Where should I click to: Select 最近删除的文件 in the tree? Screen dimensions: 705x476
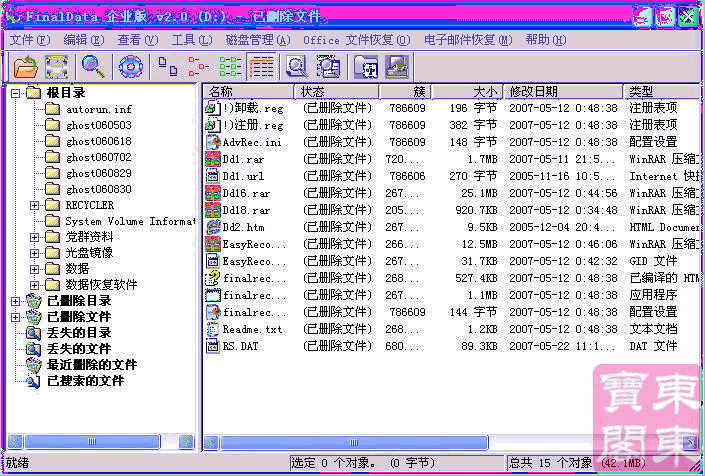click(92, 365)
